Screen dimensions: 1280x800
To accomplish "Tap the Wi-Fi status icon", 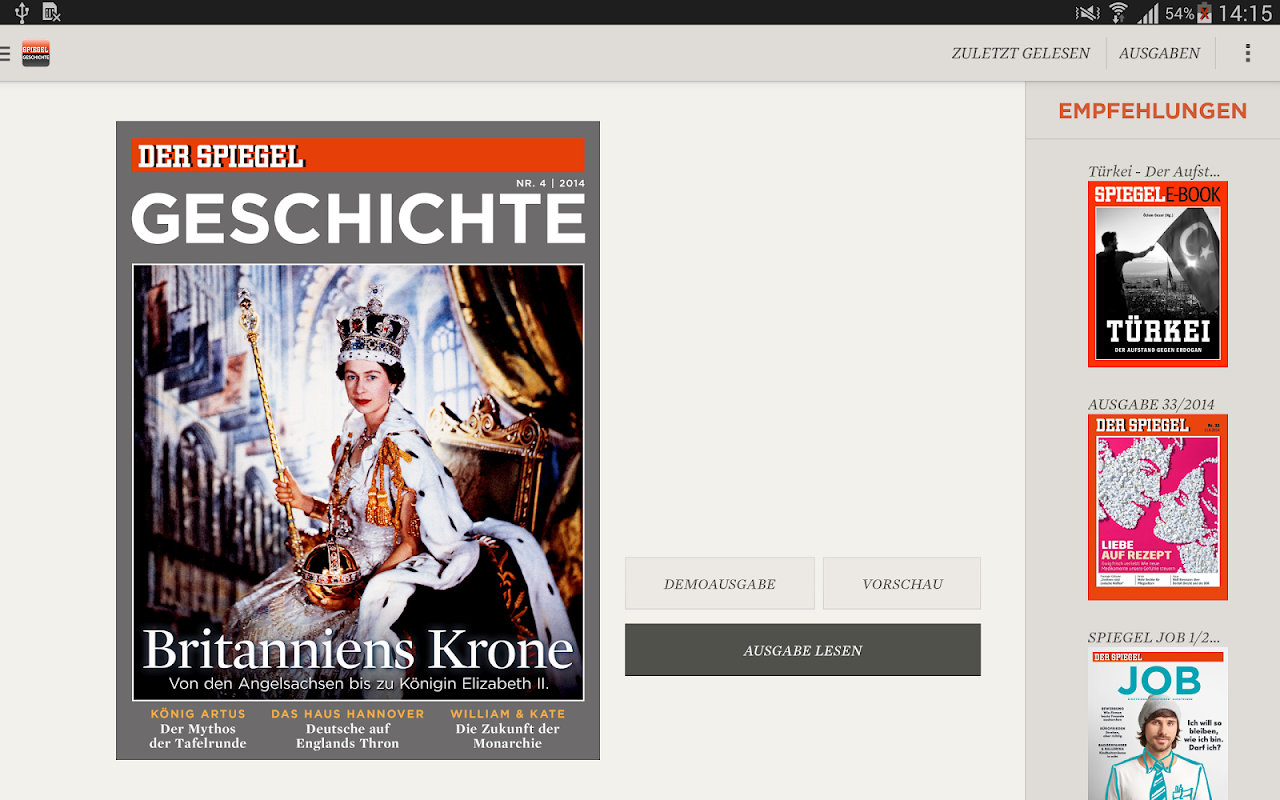I will (1118, 13).
